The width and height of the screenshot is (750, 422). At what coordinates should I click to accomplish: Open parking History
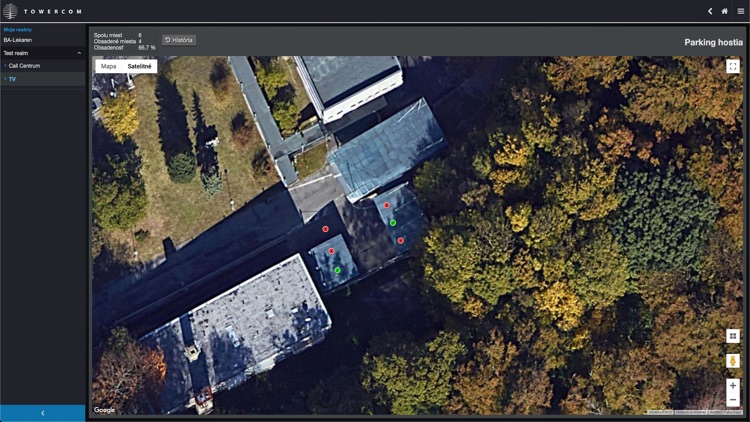(x=179, y=40)
